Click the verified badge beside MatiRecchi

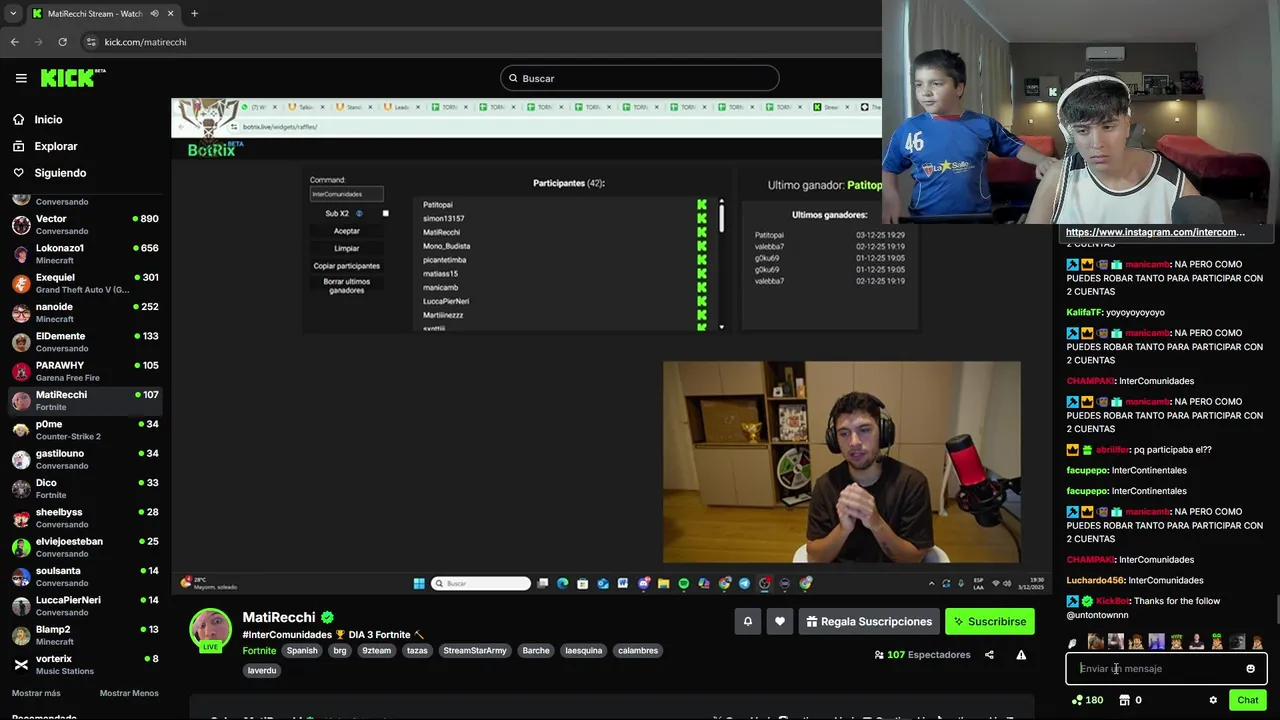[x=327, y=618]
